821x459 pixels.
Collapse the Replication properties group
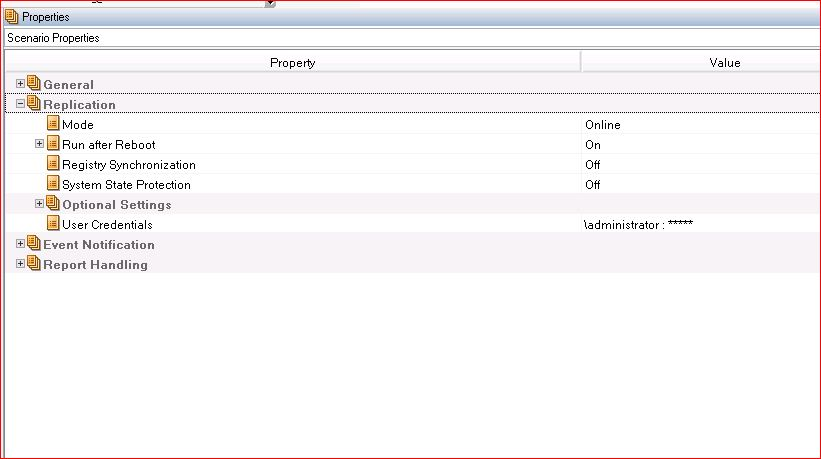pos(20,104)
